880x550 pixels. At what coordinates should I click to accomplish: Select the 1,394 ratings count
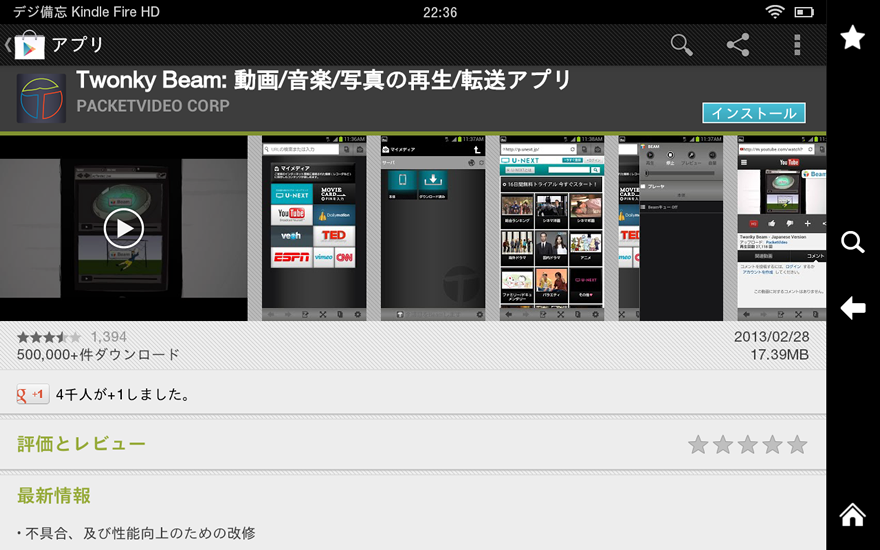pyautogui.click(x=108, y=337)
